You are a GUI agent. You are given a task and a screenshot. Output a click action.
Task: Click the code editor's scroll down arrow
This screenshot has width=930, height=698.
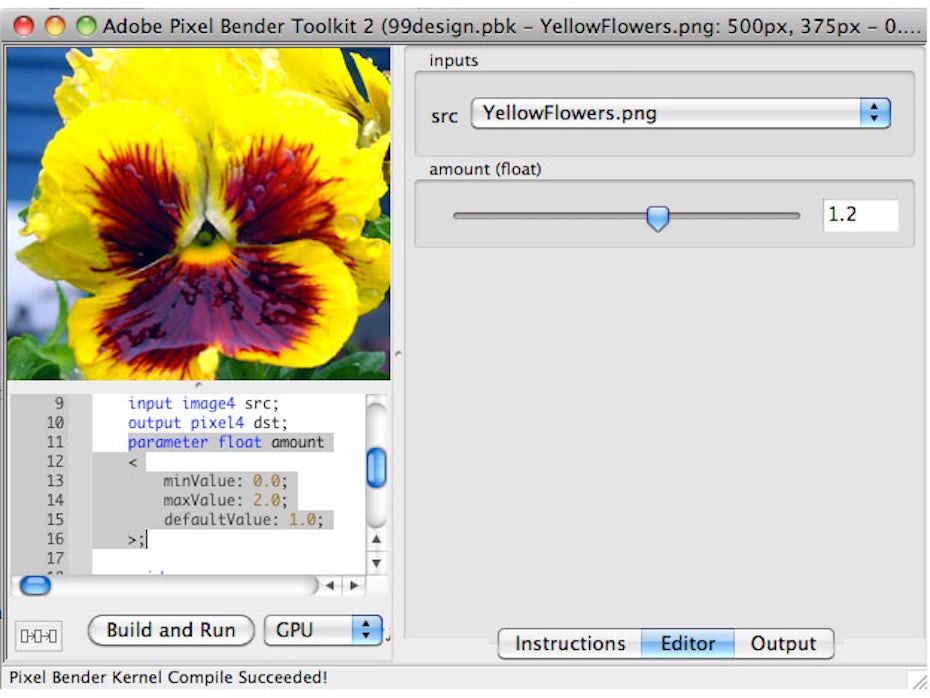(376, 563)
